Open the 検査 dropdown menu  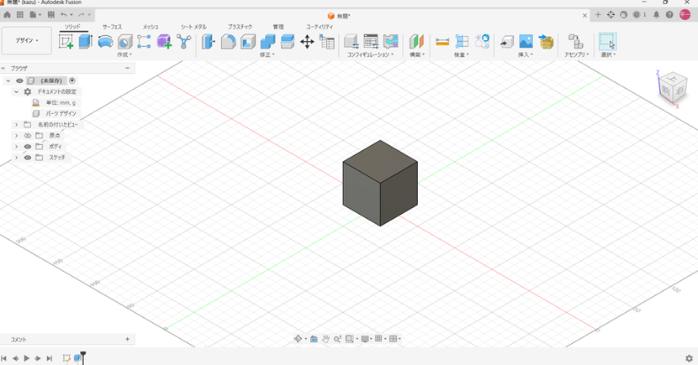(x=462, y=54)
